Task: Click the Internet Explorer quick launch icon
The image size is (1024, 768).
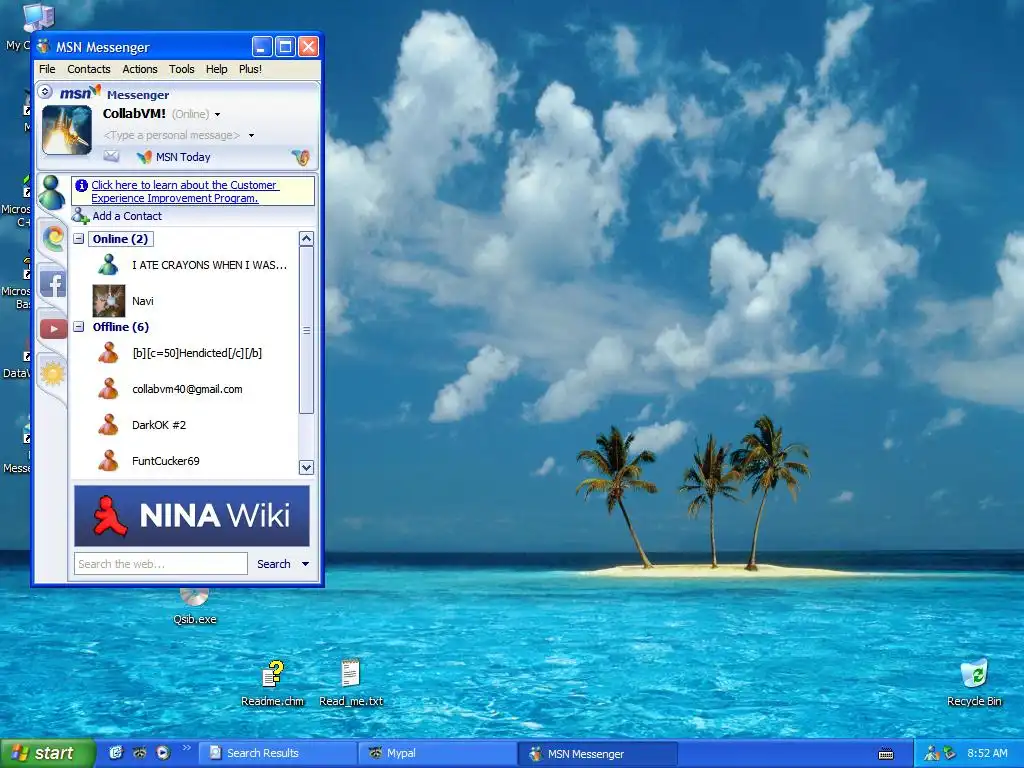Action: coord(116,752)
